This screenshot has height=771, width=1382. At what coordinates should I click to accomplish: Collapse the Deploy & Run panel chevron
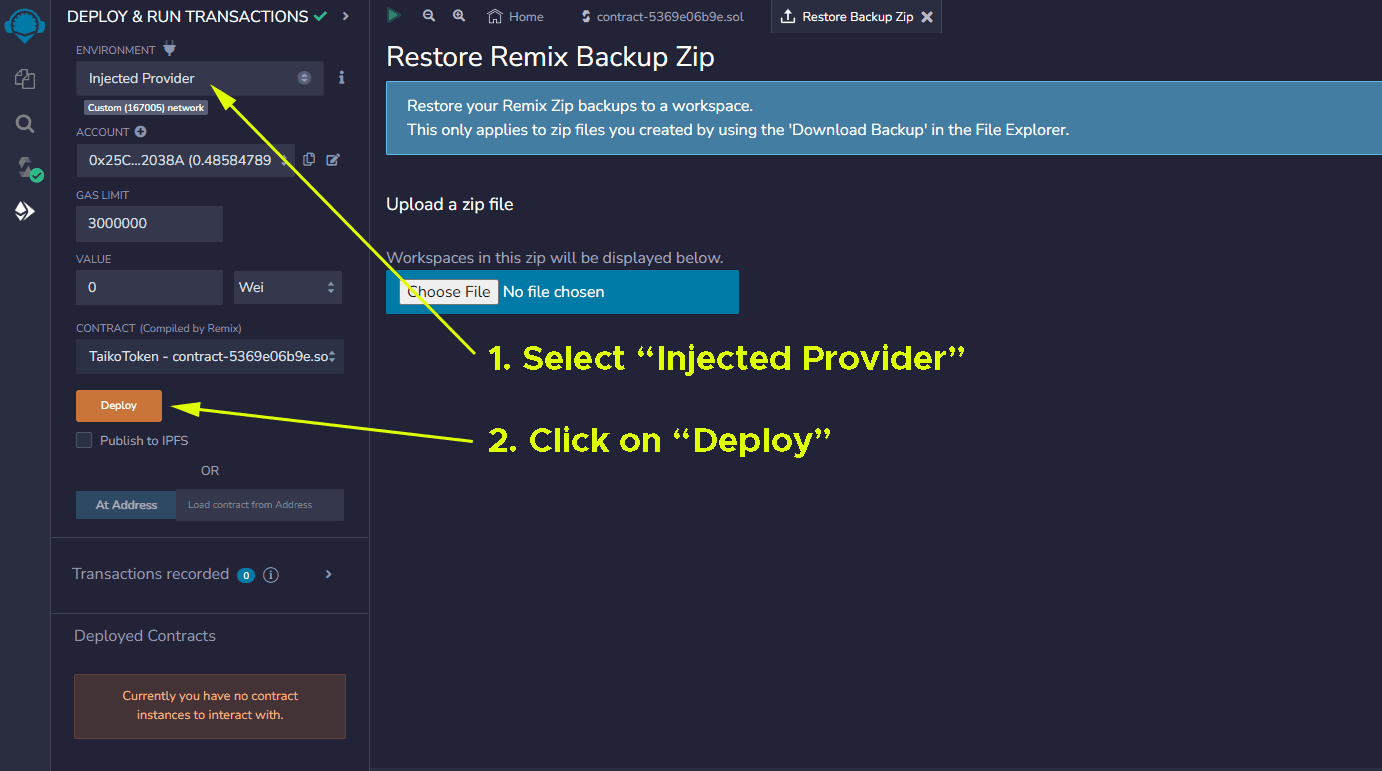[345, 16]
